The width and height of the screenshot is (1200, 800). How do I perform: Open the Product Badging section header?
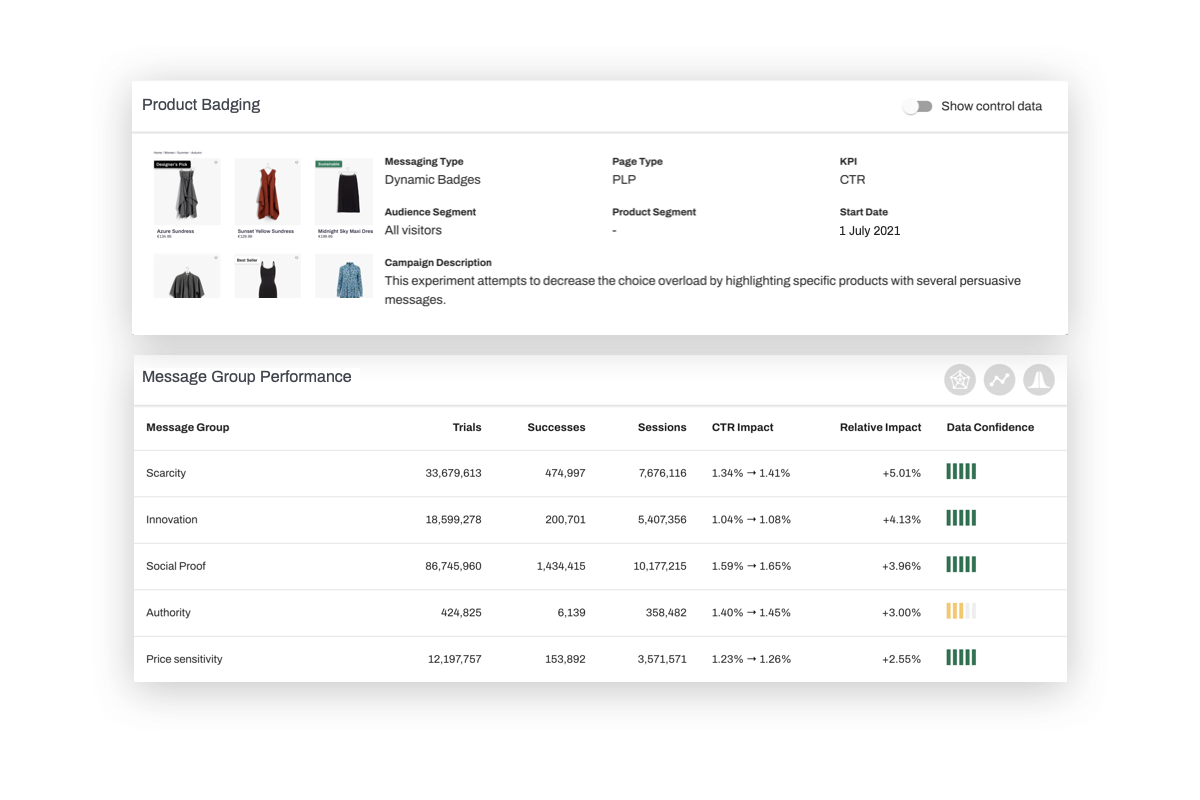pos(201,104)
